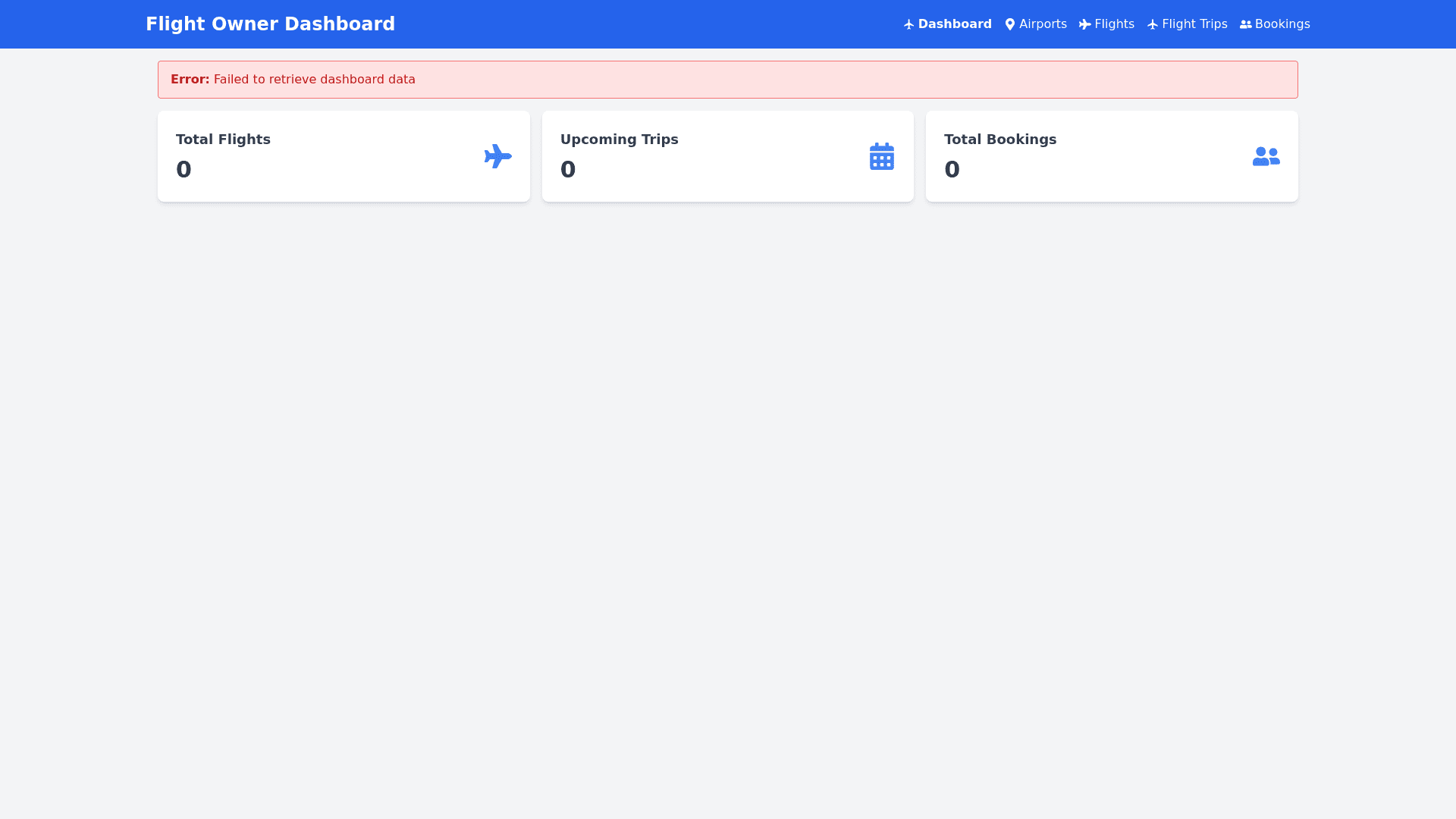Click the map pin icon beside Airports

coord(1009,24)
